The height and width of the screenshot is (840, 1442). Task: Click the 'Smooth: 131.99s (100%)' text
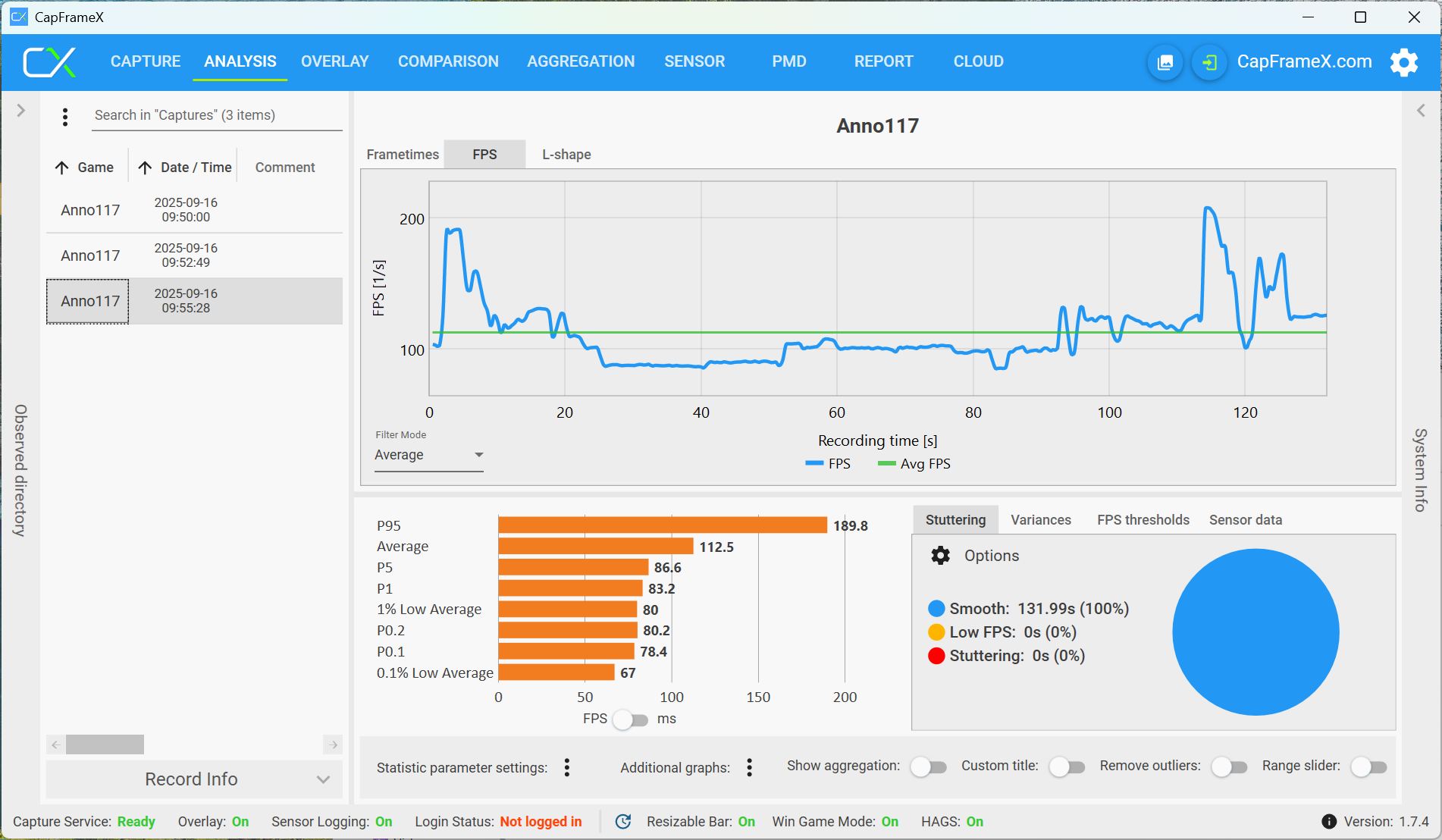pyautogui.click(x=1039, y=609)
